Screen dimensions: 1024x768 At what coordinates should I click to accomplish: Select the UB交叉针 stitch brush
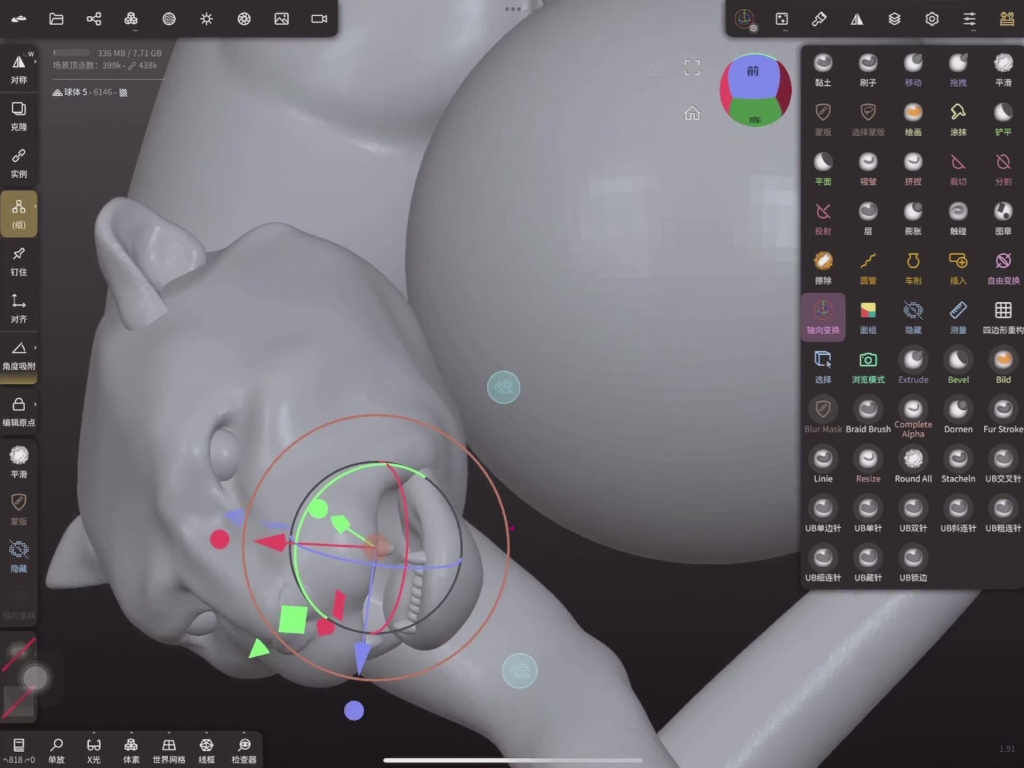[x=1003, y=466]
